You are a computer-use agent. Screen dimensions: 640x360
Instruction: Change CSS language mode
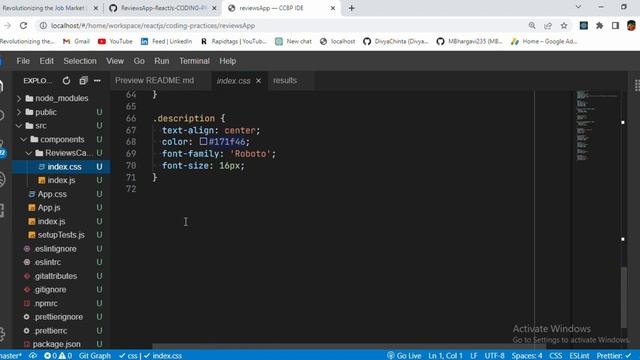556,356
